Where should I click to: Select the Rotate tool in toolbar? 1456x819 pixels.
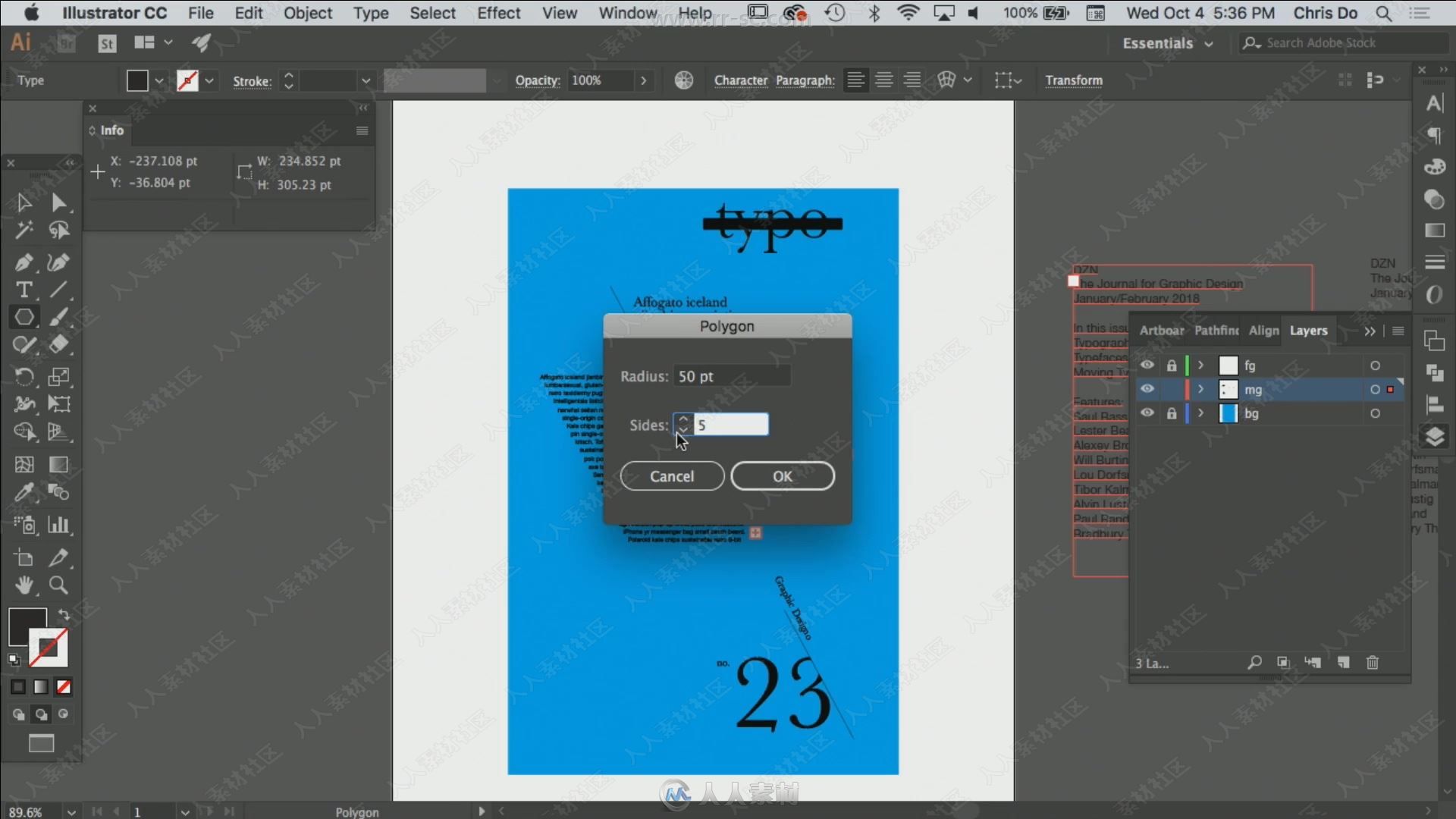click(24, 375)
